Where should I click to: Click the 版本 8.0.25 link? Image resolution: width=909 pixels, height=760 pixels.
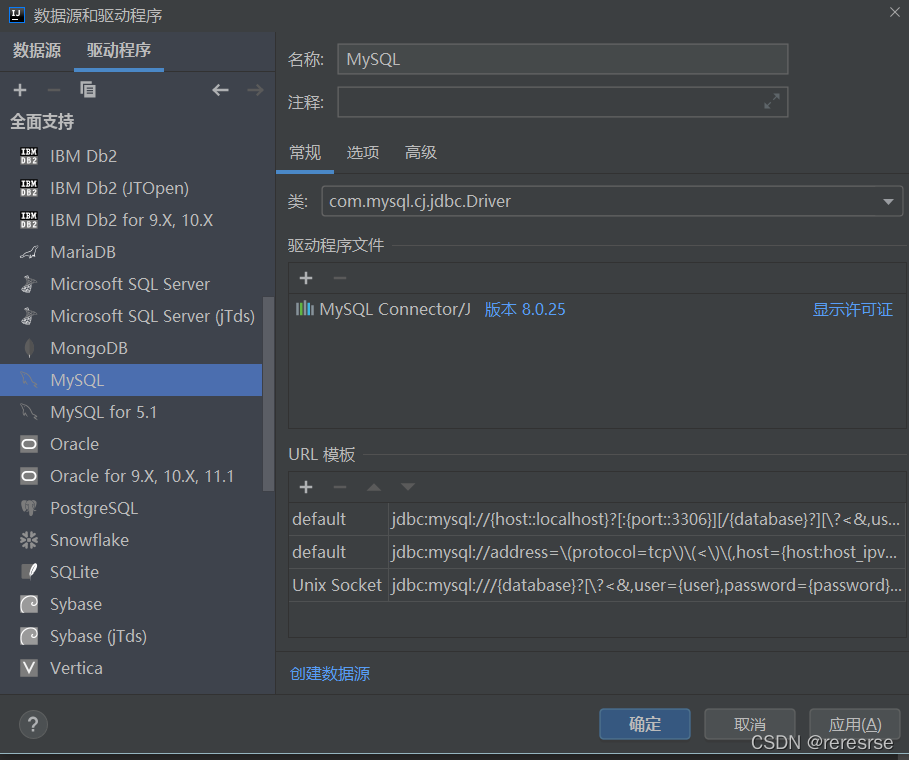click(x=525, y=310)
